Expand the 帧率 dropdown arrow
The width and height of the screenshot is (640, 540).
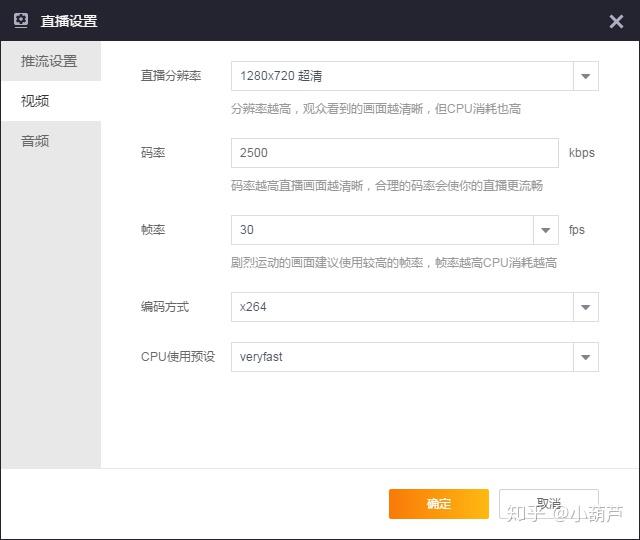pyautogui.click(x=546, y=230)
